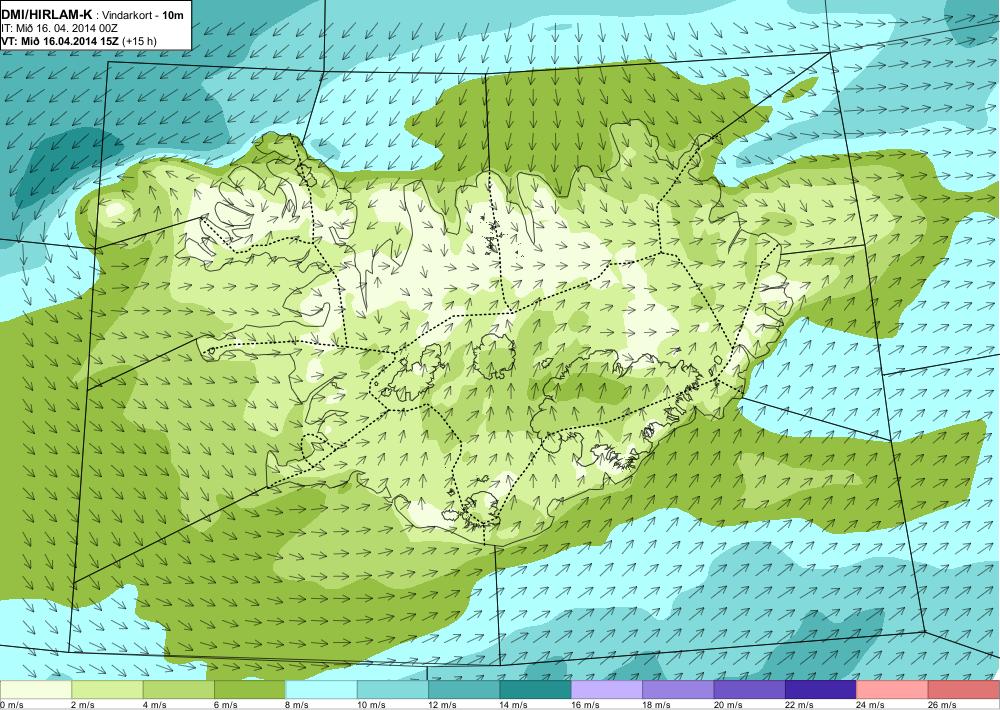
Task: Select the "Vindarkort - 10m" heading text
Action: click(140, 16)
